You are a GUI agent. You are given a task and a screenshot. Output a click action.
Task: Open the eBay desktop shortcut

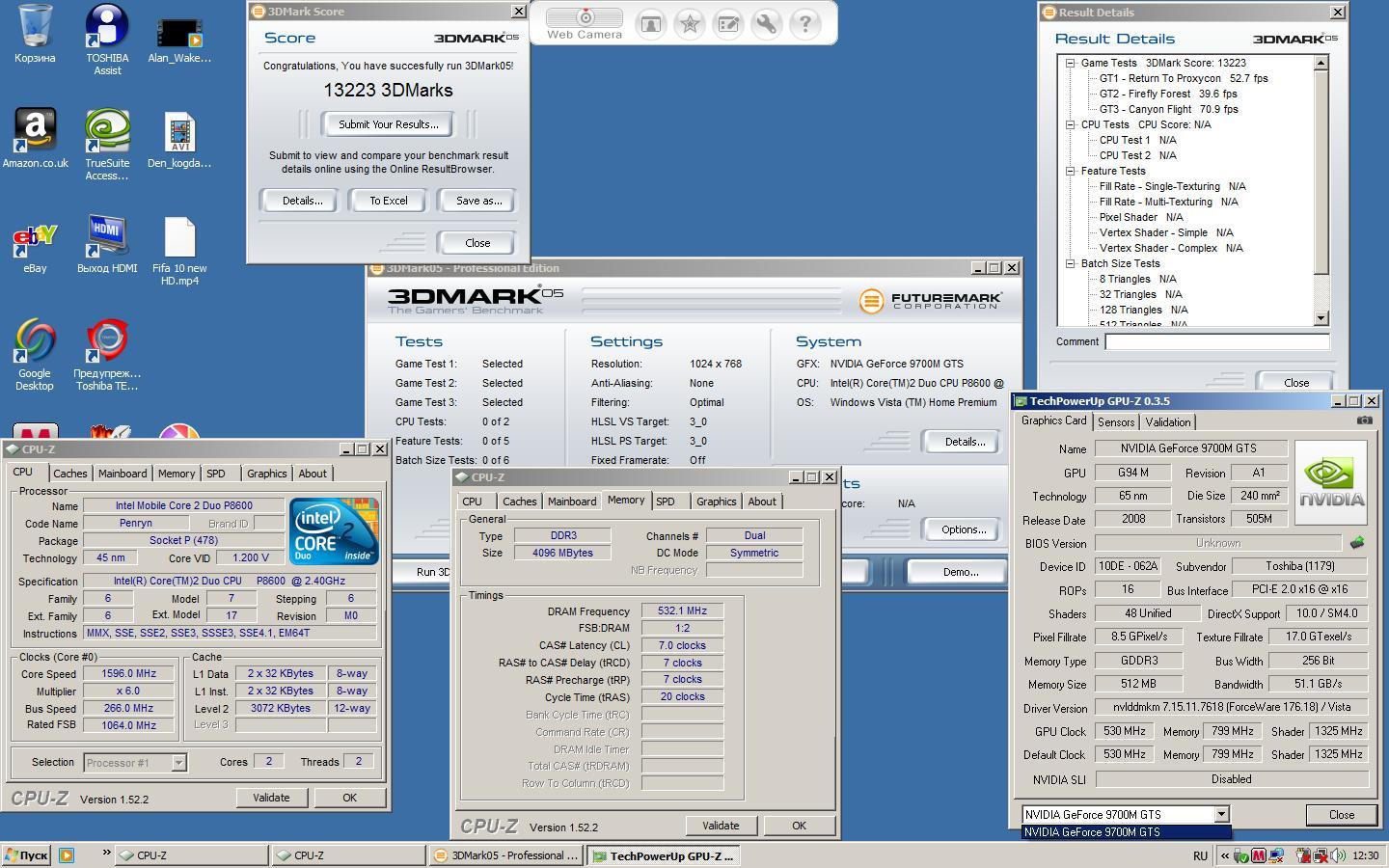pos(35,245)
